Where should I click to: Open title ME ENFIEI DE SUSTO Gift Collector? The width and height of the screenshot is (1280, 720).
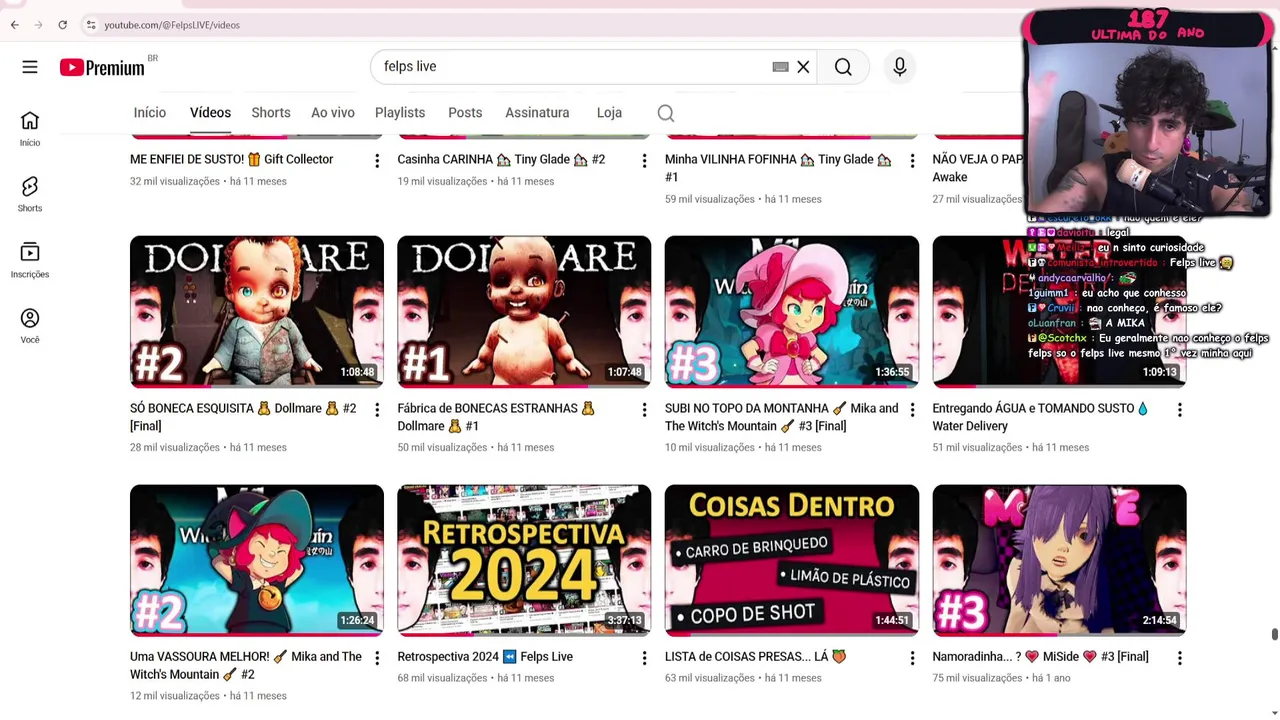231,159
